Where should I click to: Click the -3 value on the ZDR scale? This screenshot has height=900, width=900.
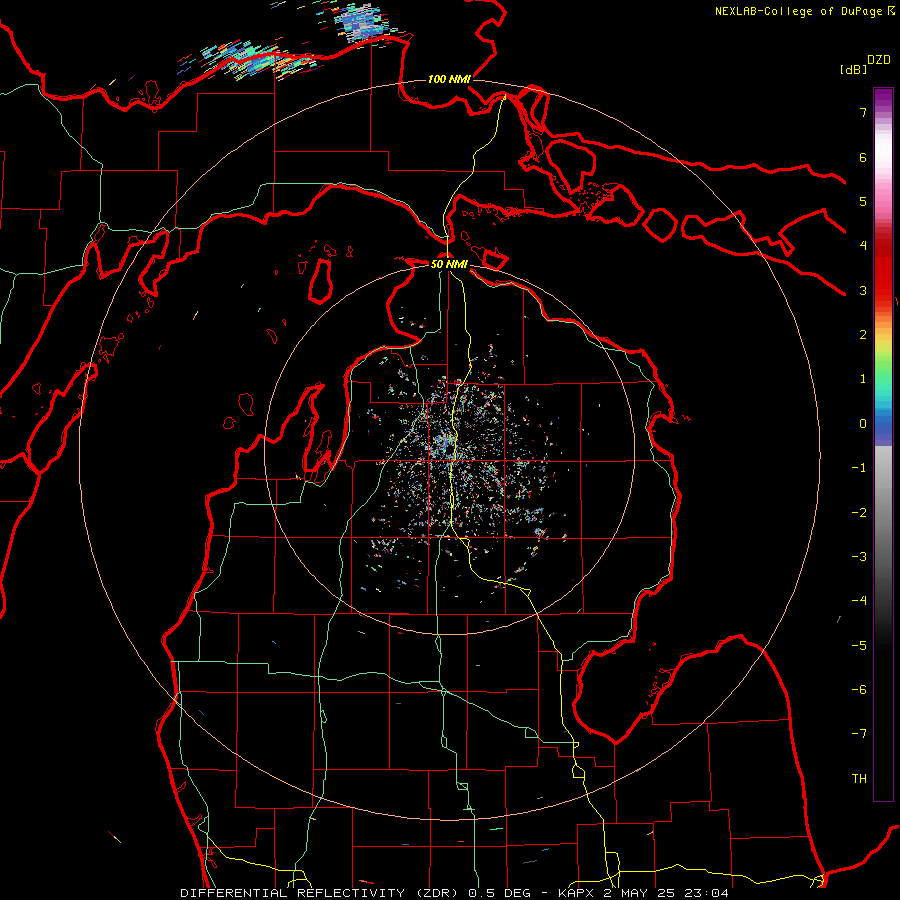click(x=859, y=557)
